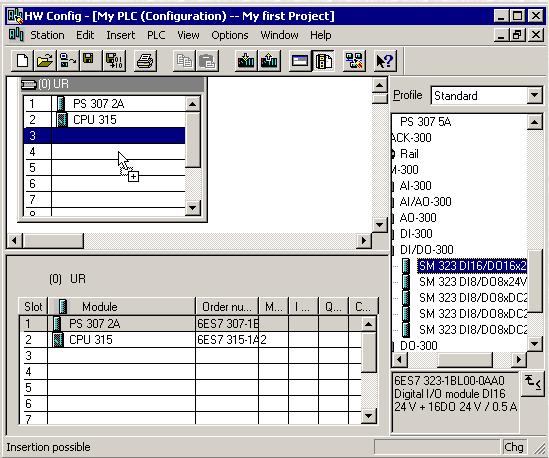Select CPU 315 in rack slot 2
The width and height of the screenshot is (549, 458).
[x=104, y=120]
